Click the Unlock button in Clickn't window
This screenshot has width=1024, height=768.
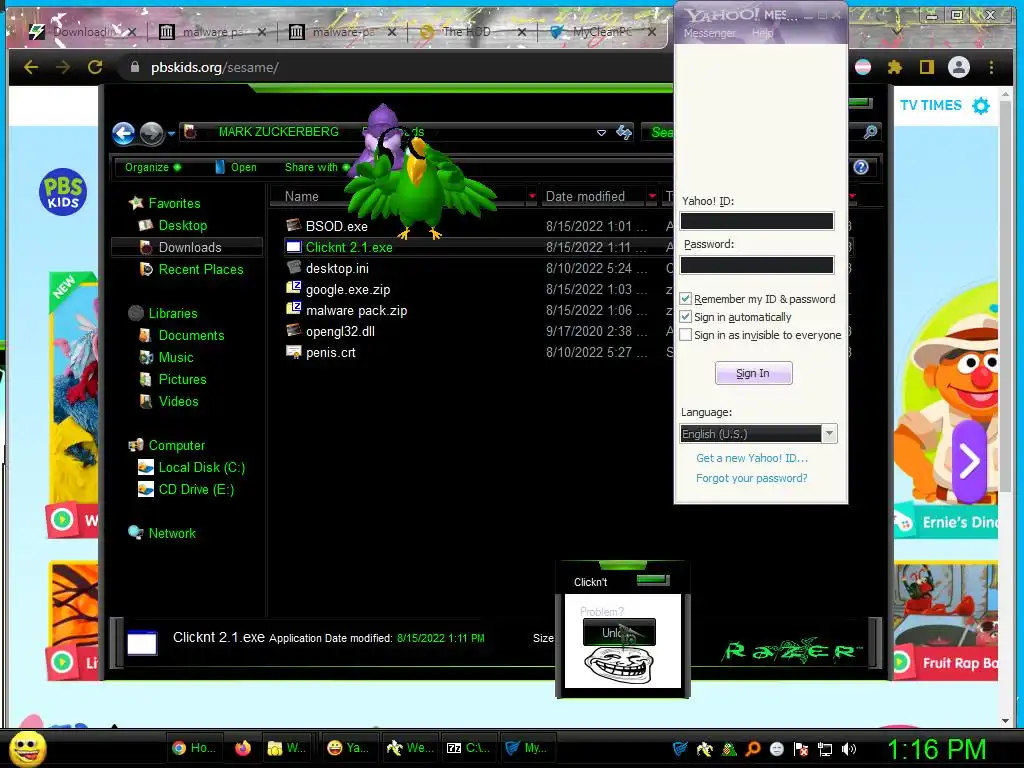click(x=619, y=632)
